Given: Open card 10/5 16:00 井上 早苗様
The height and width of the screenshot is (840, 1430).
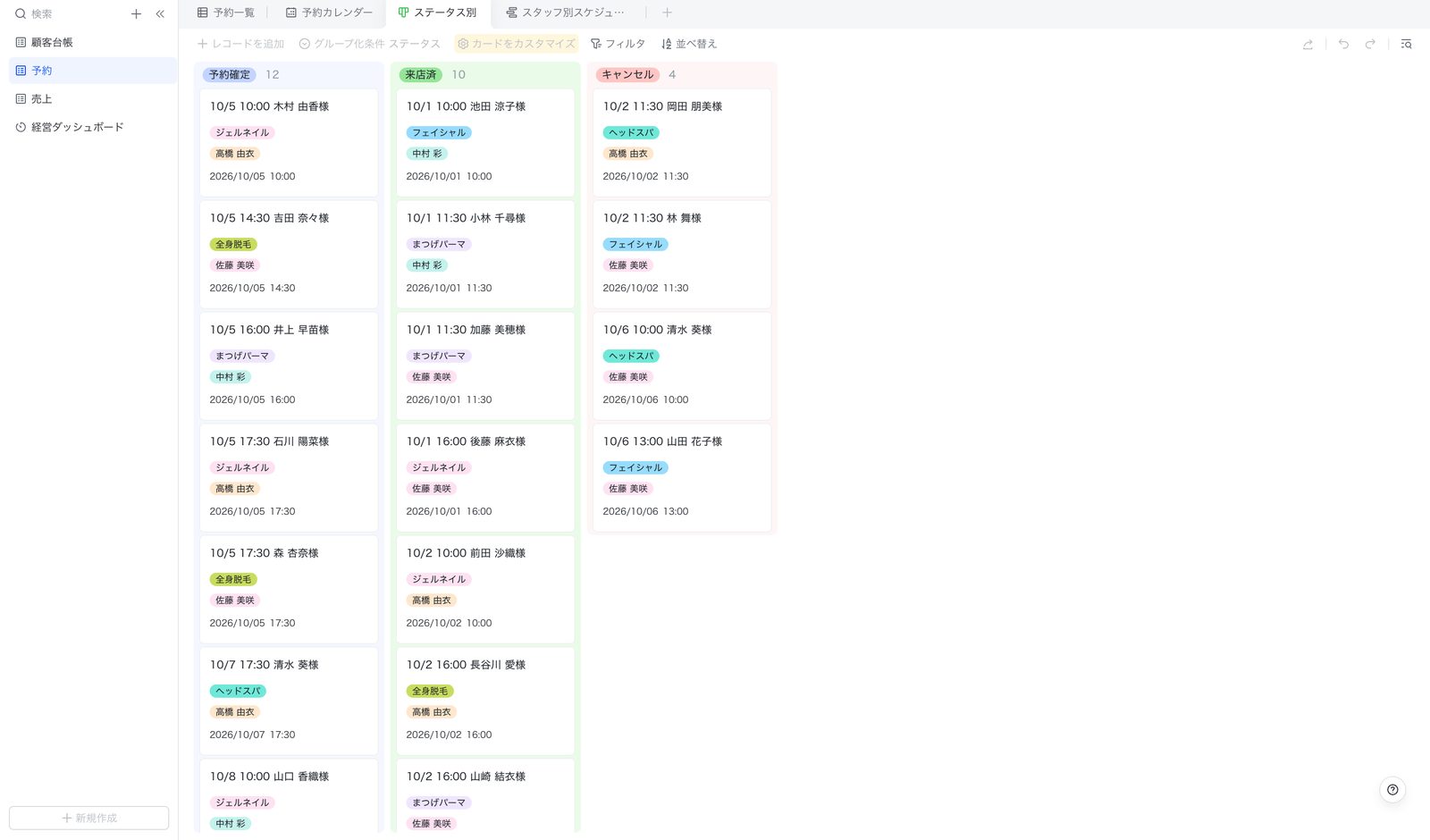Looking at the screenshot, I should click(x=289, y=365).
